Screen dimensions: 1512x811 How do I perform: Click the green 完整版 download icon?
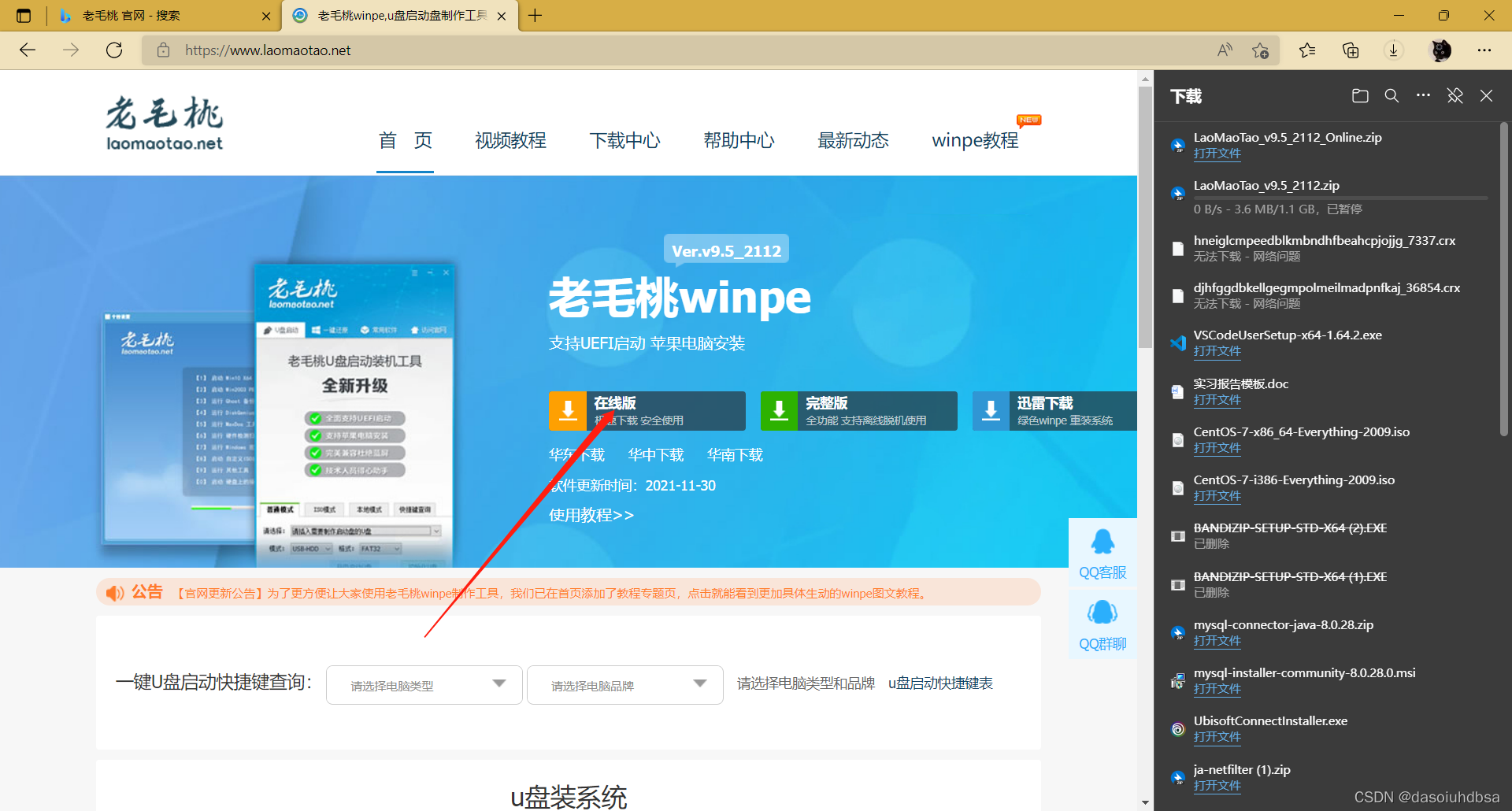click(780, 411)
